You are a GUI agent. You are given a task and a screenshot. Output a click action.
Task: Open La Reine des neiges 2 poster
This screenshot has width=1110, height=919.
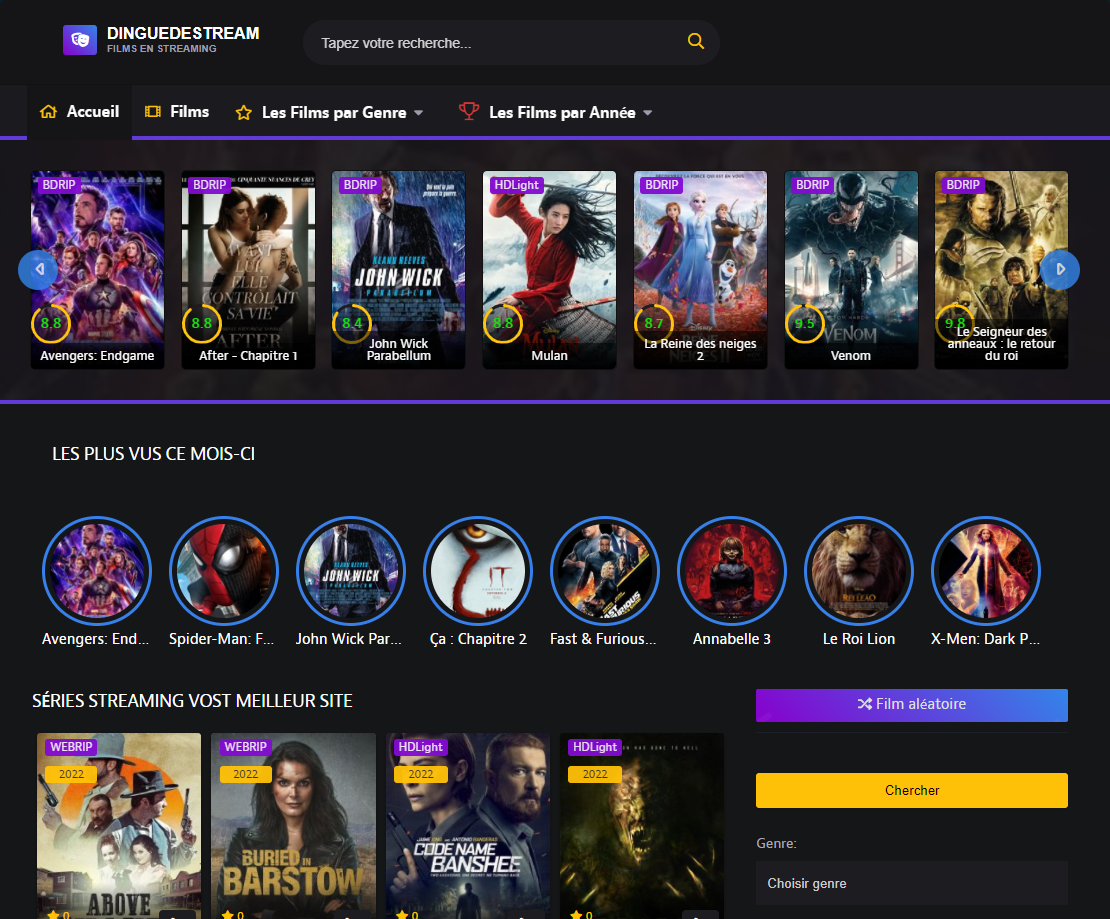coord(700,270)
